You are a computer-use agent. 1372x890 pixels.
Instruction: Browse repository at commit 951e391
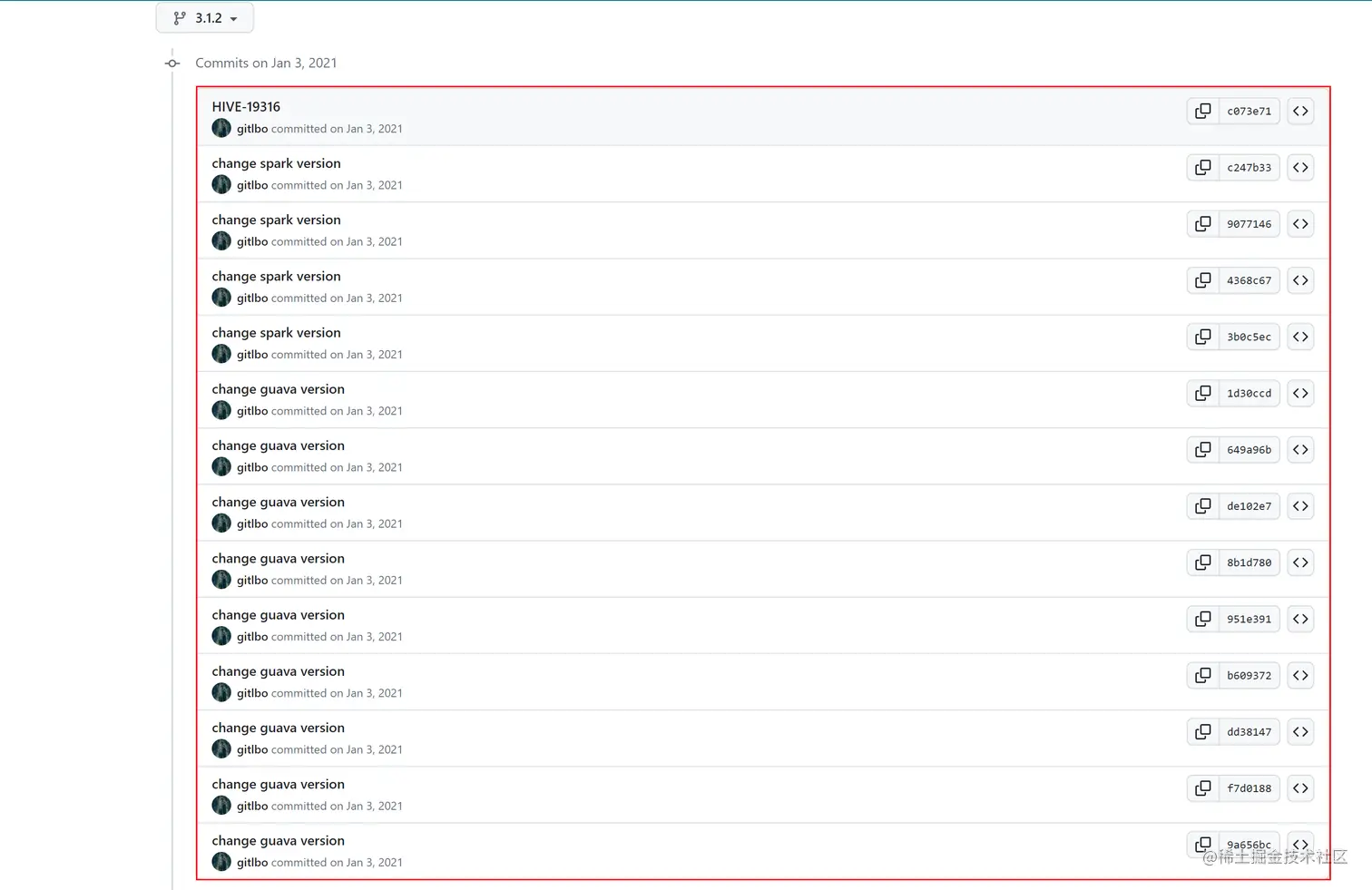tap(1300, 619)
